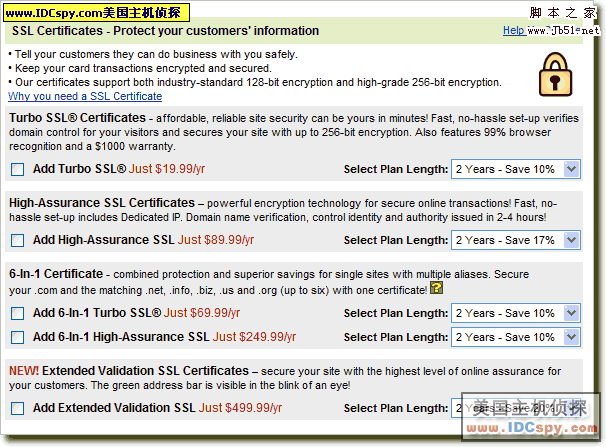This screenshot has height=447, width=606.
Task: Open the Help link
Action: pyautogui.click(x=512, y=31)
